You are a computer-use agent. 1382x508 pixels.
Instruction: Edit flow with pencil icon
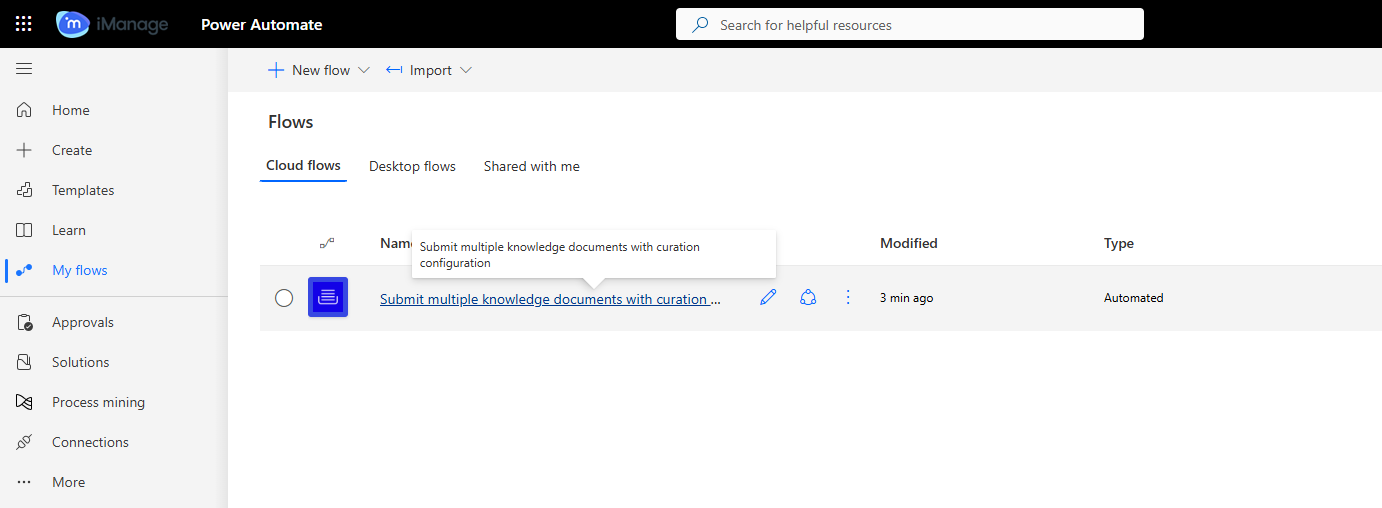click(x=768, y=297)
